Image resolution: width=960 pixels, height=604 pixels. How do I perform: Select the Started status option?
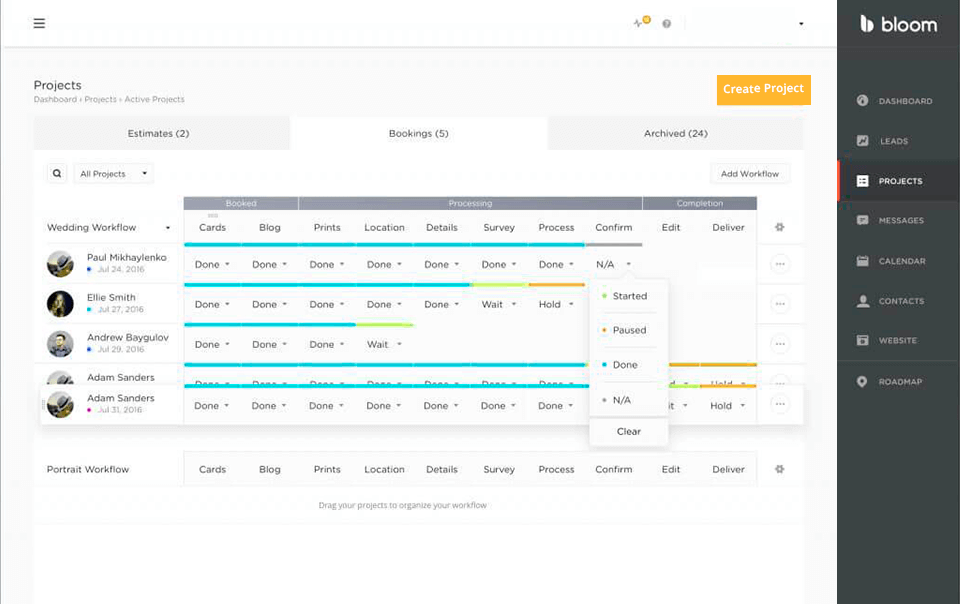[x=629, y=296]
